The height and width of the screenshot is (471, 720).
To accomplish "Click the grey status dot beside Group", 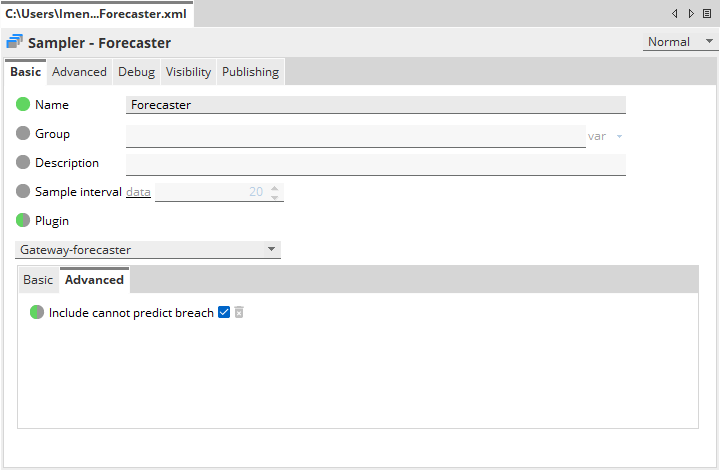I will click(23, 133).
